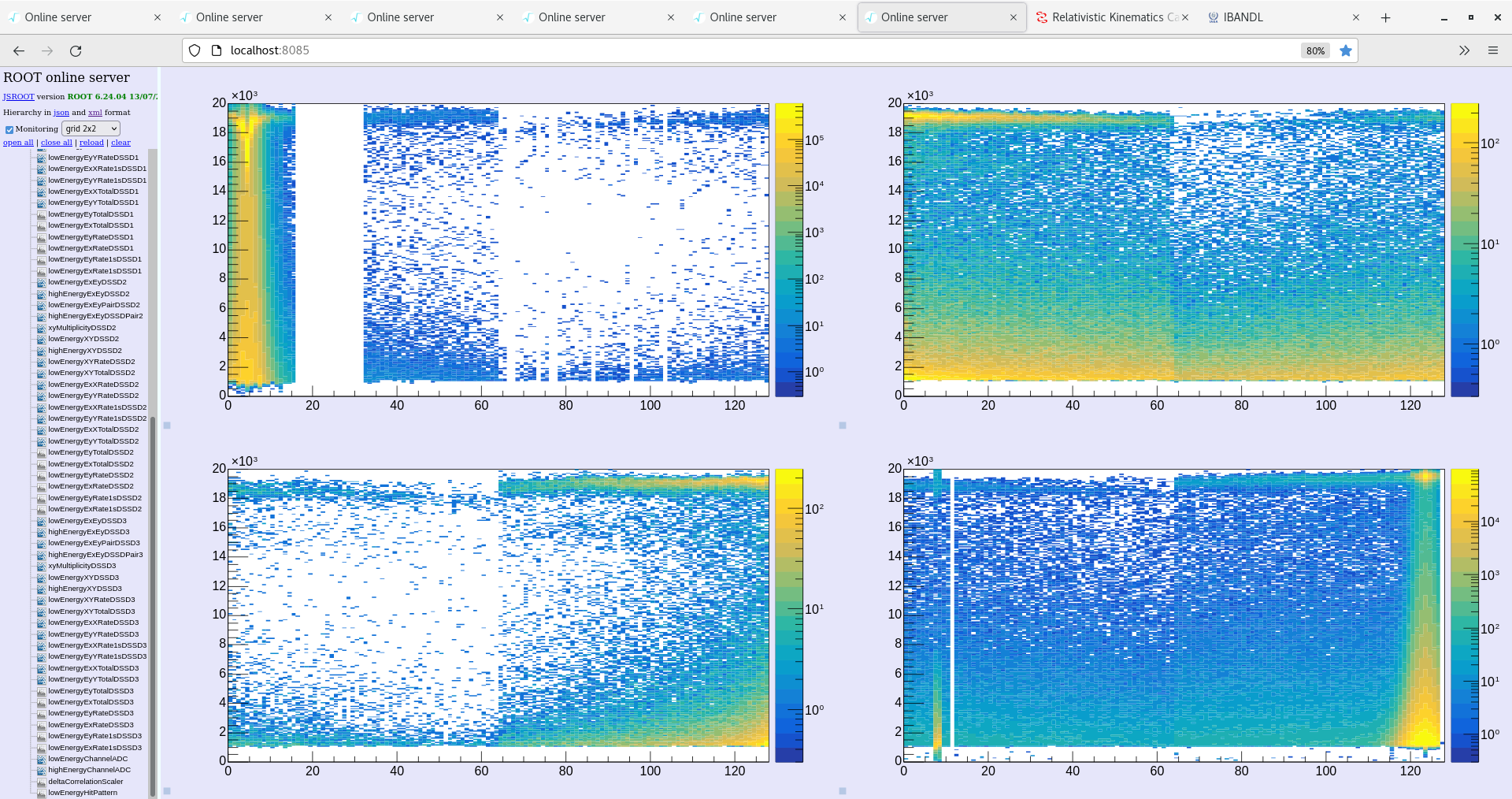The image size is (1512, 799).
Task: Open the Firefox hamburger application menu
Action: (x=1492, y=50)
